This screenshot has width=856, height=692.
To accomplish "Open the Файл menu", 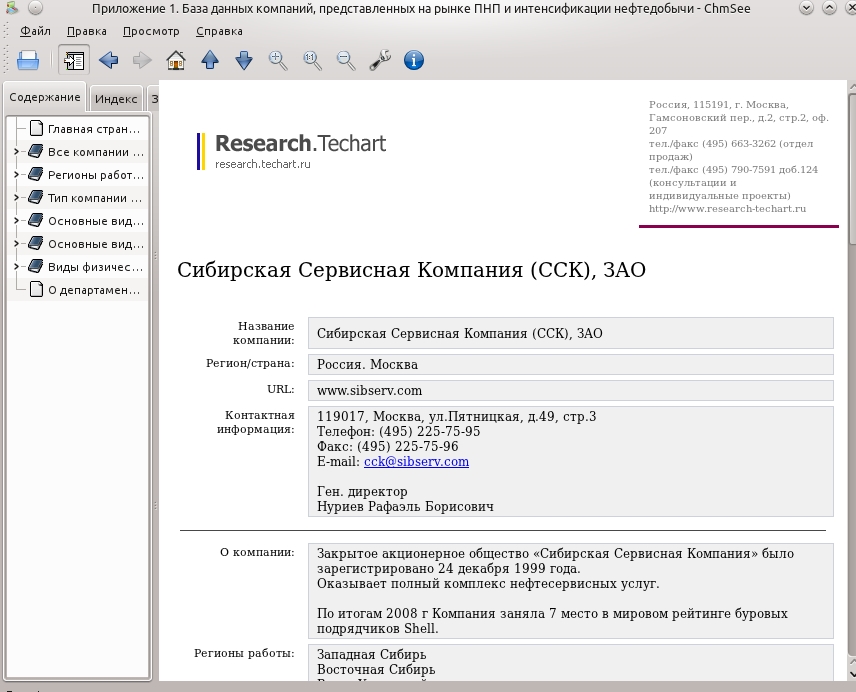I will (35, 32).
